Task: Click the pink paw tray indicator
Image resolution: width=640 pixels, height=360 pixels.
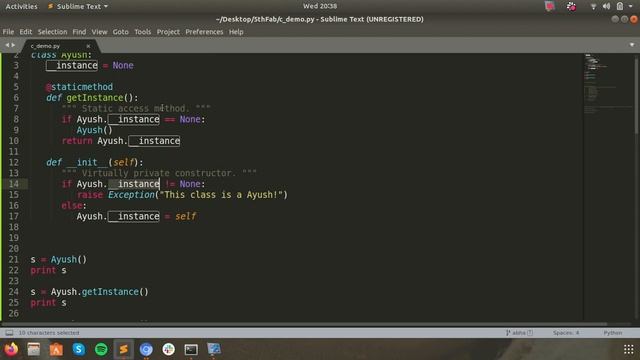Action: (571, 6)
